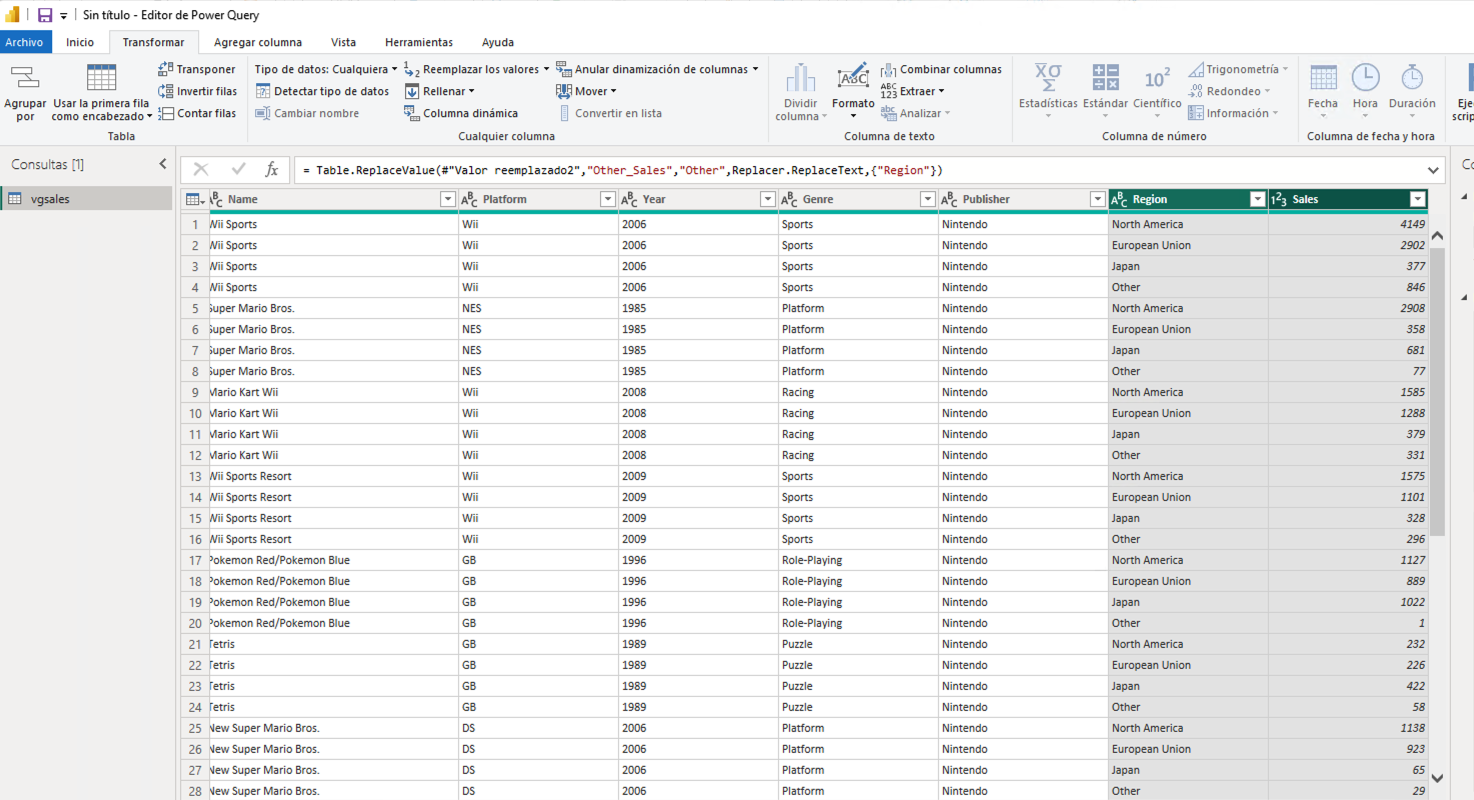Image resolution: width=1474 pixels, height=800 pixels.
Task: Open the Year column filter dropdown
Action: point(767,199)
